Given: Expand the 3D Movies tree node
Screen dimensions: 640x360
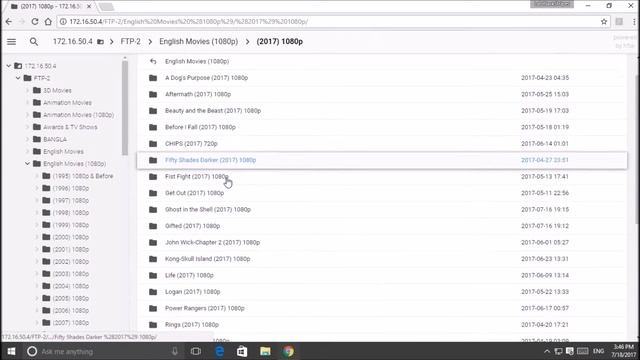Looking at the screenshot, I should point(27,90).
